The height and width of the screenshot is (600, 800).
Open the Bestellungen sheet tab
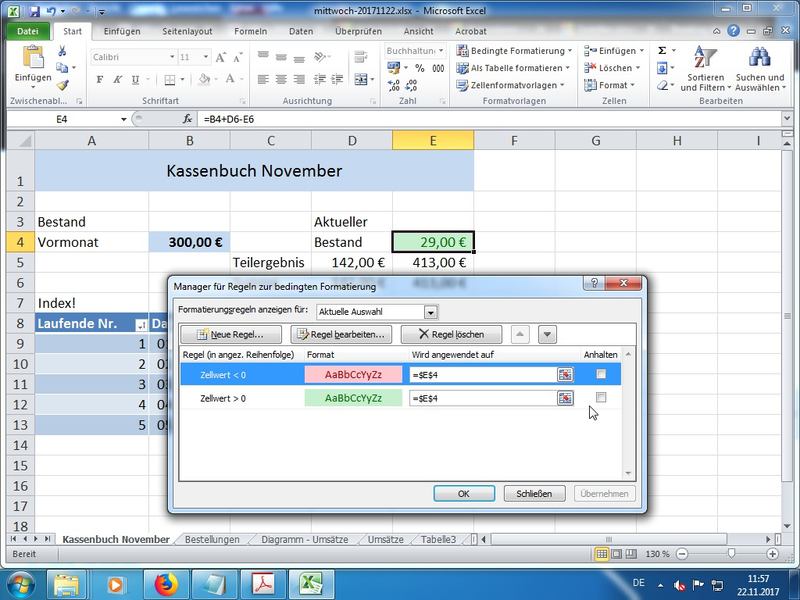[212, 539]
